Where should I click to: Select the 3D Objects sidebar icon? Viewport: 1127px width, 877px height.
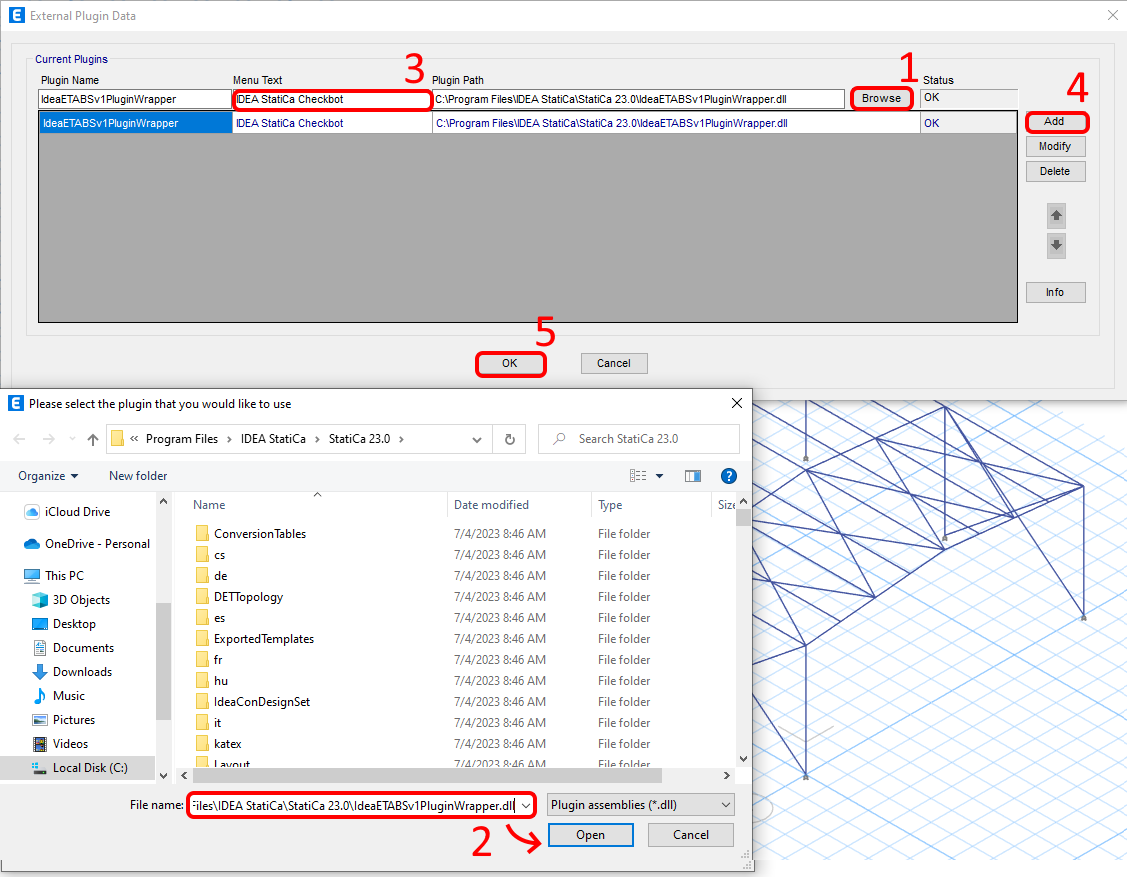(38, 599)
